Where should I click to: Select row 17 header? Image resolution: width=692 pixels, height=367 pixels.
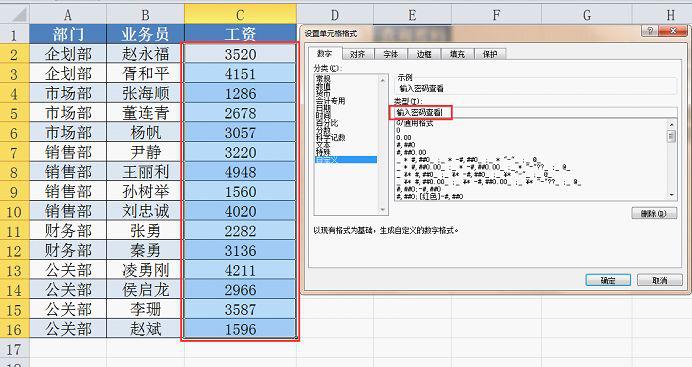(14, 348)
